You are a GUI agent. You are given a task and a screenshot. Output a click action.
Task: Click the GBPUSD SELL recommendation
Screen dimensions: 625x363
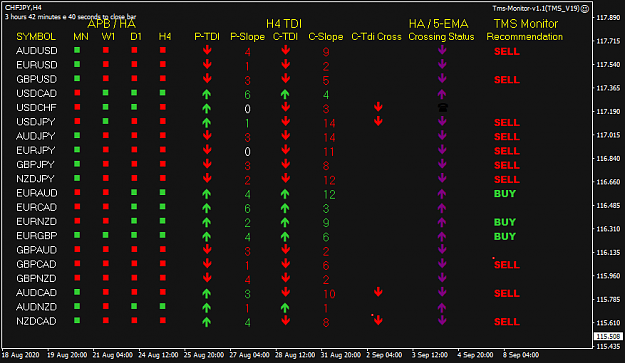pos(507,80)
